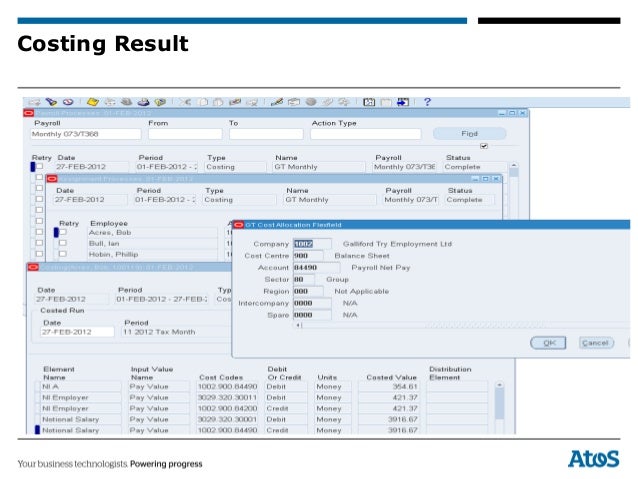Click cost code 3029.320.30011

(227, 397)
